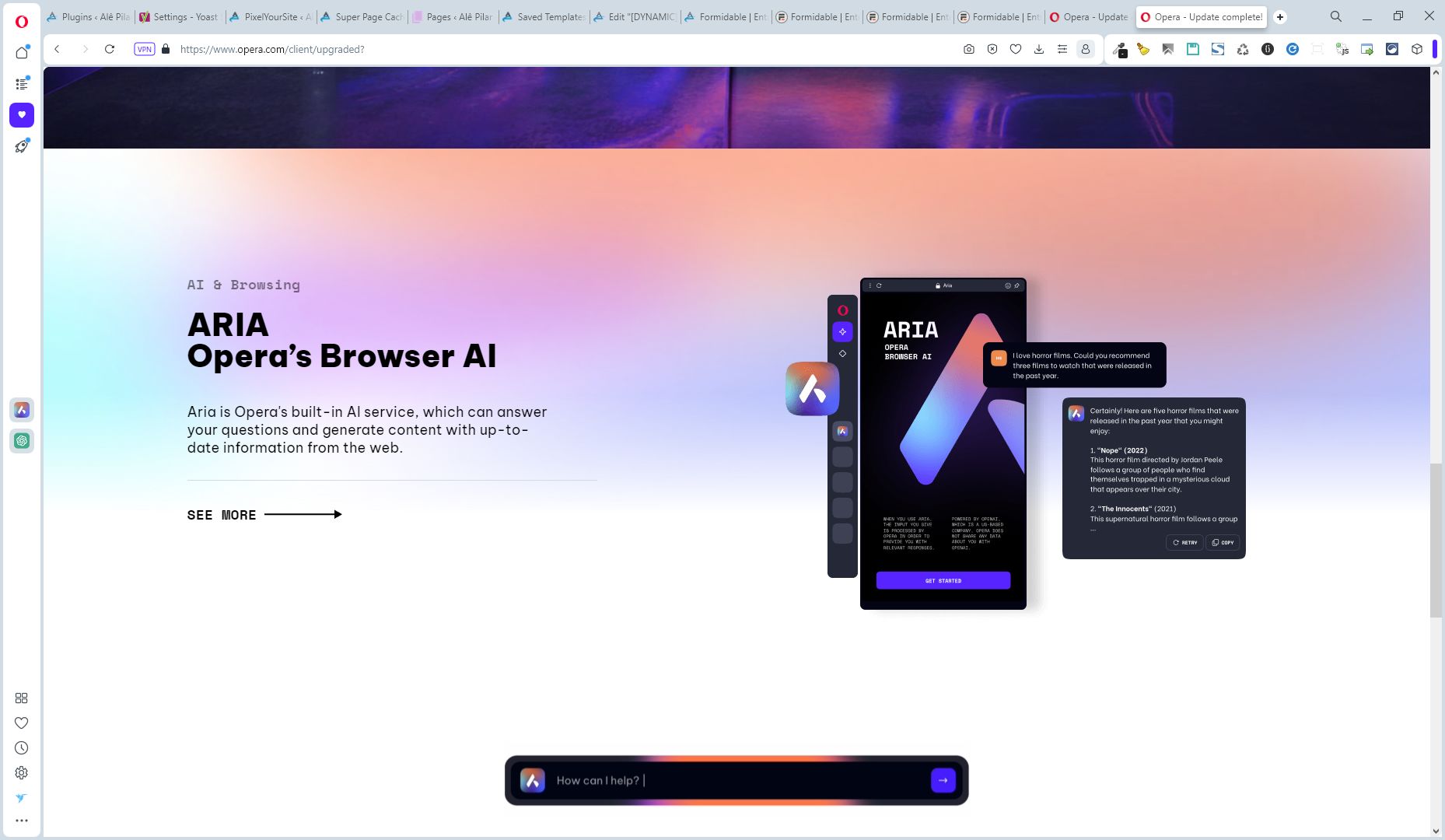This screenshot has height=840, width=1445.
Task: Open the rocket icon in sidebar
Action: (22, 145)
